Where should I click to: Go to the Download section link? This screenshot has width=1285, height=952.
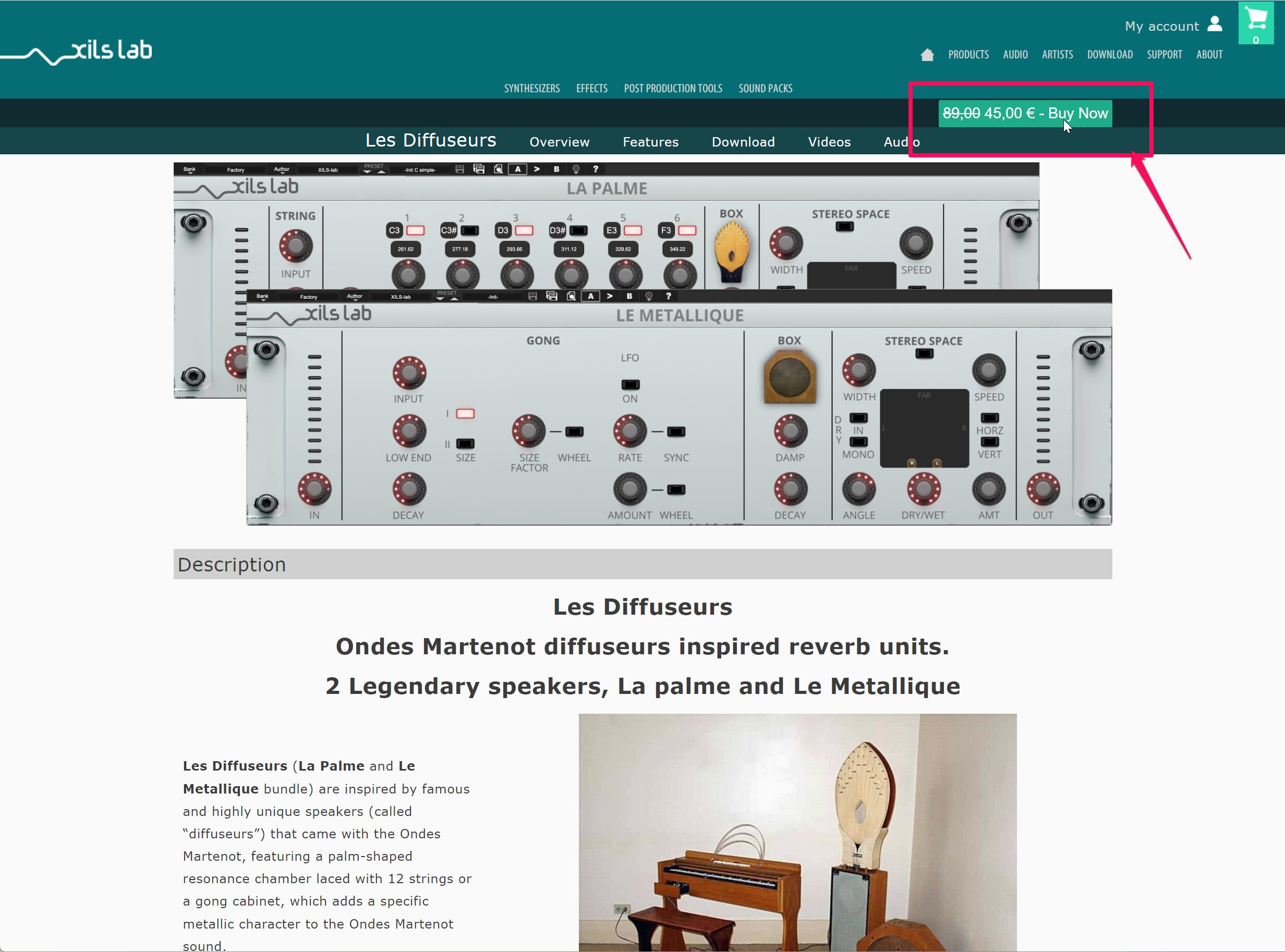pos(743,142)
